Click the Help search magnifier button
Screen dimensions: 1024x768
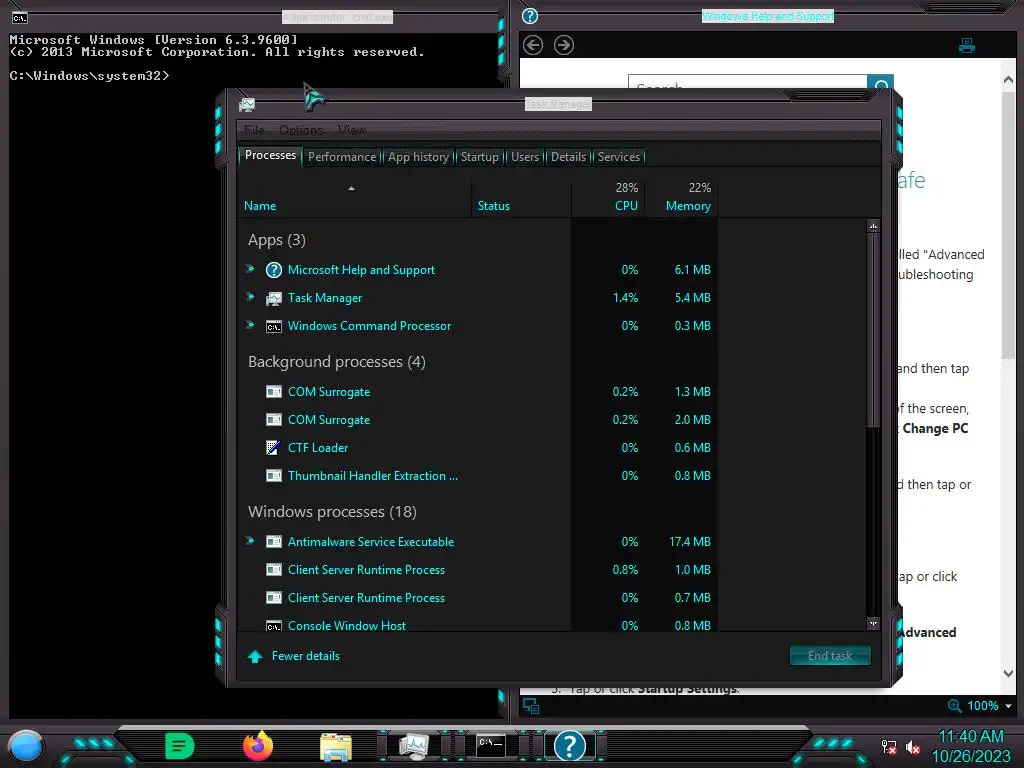(880, 84)
